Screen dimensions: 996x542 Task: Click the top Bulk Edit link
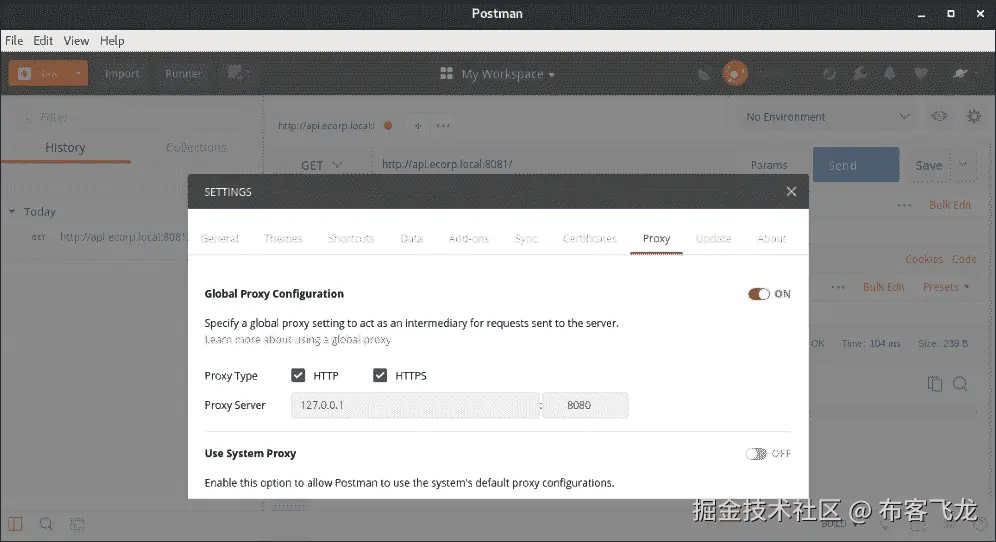tap(950, 205)
